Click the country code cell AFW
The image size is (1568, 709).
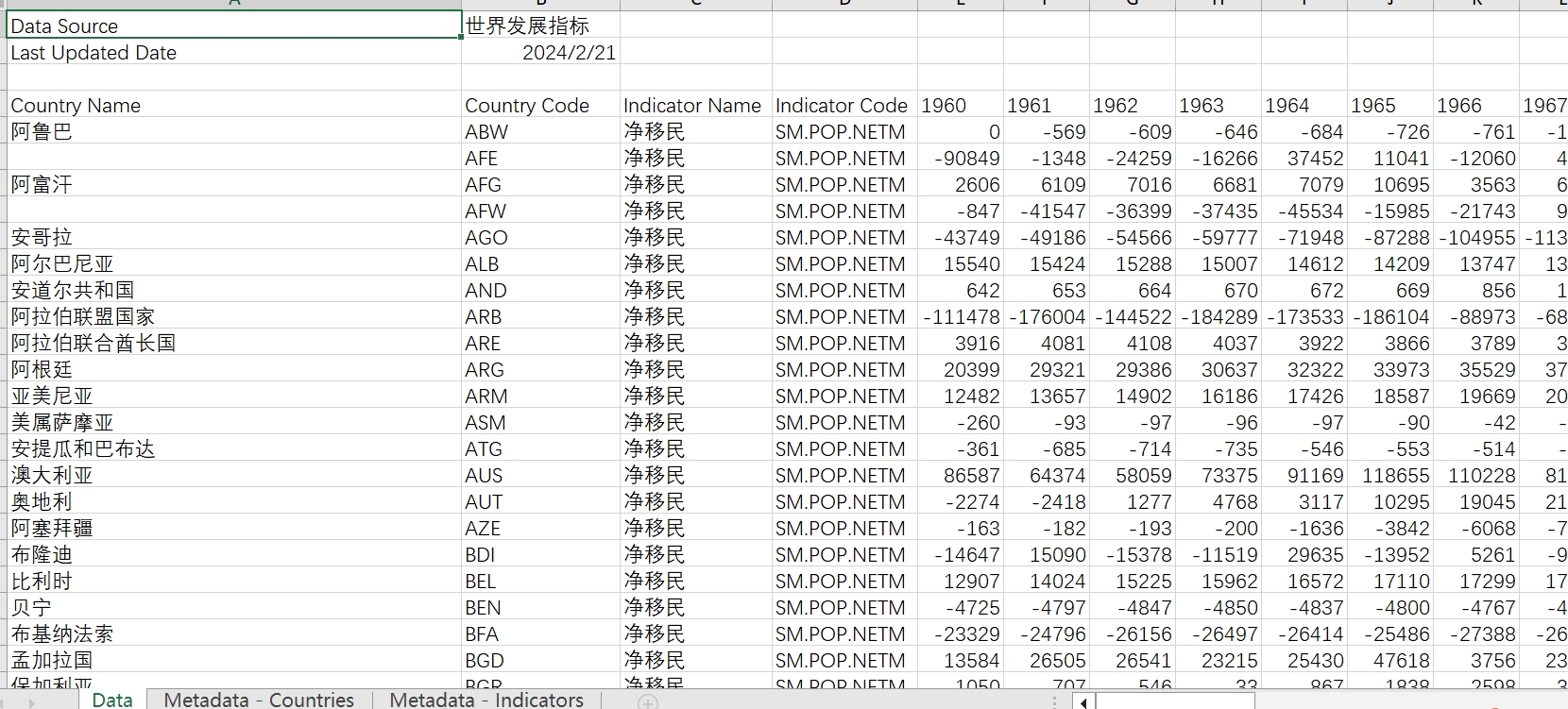point(540,211)
